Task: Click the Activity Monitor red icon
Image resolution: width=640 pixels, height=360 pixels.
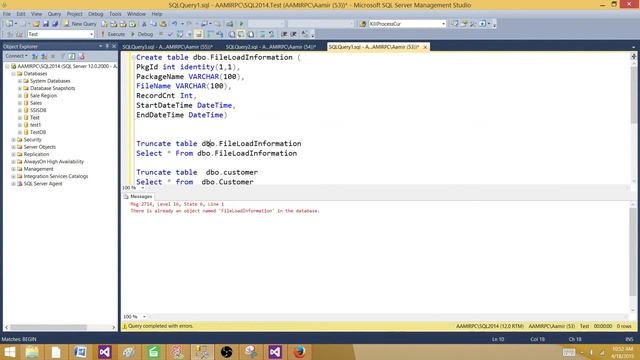Action: click(x=81, y=56)
